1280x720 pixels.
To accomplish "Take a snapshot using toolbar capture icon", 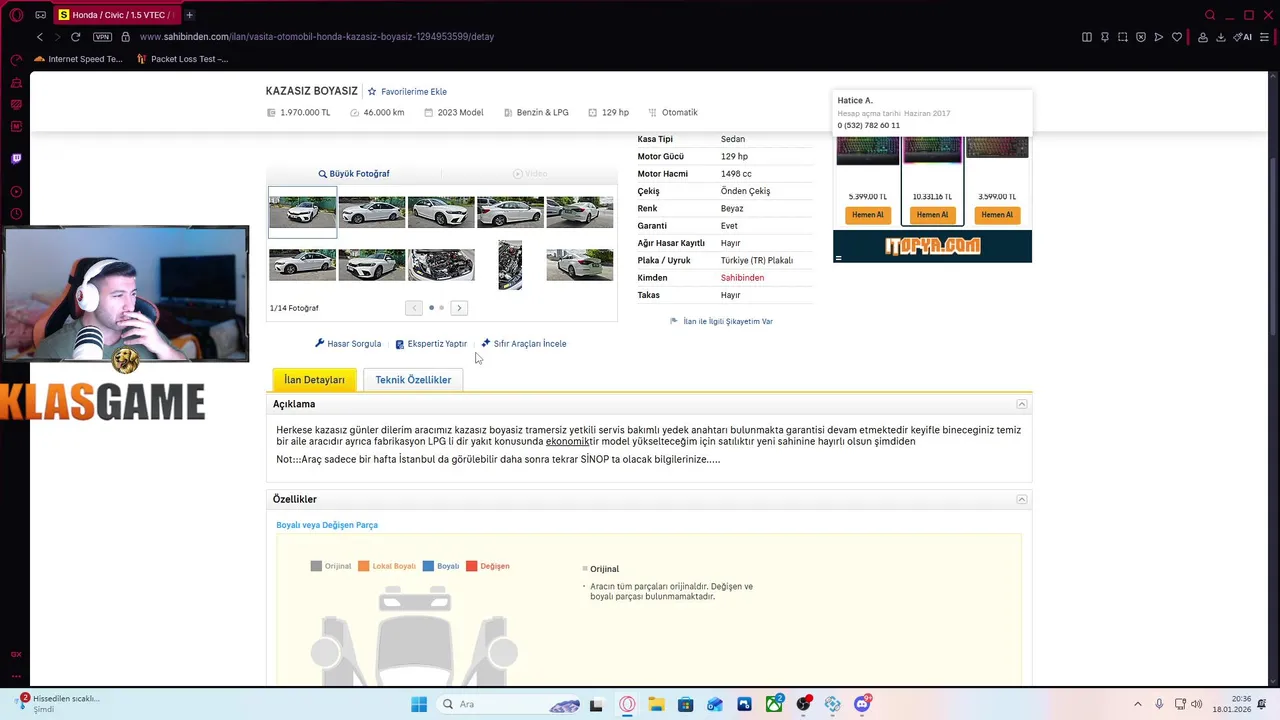I will click(1123, 37).
